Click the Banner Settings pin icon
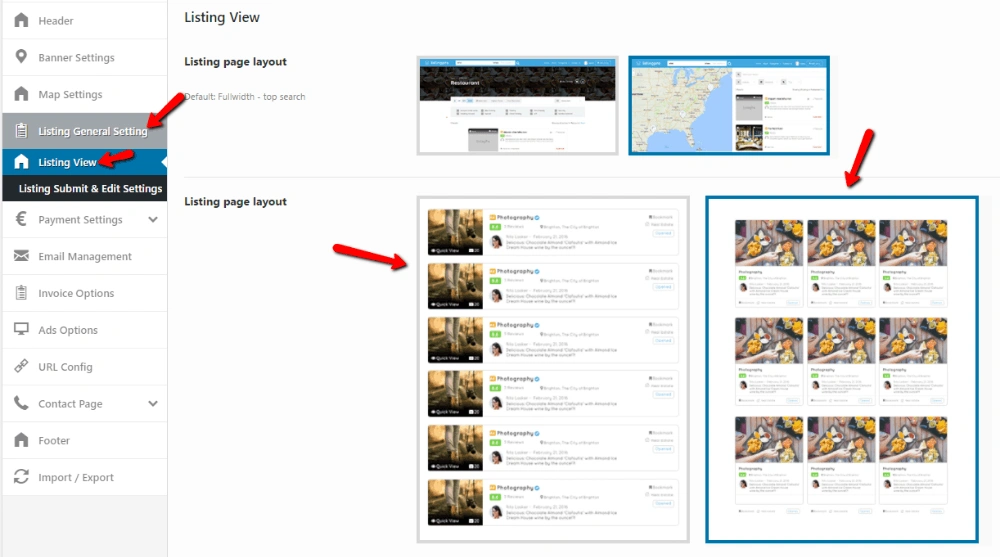This screenshot has height=557, width=1000. tap(21, 58)
